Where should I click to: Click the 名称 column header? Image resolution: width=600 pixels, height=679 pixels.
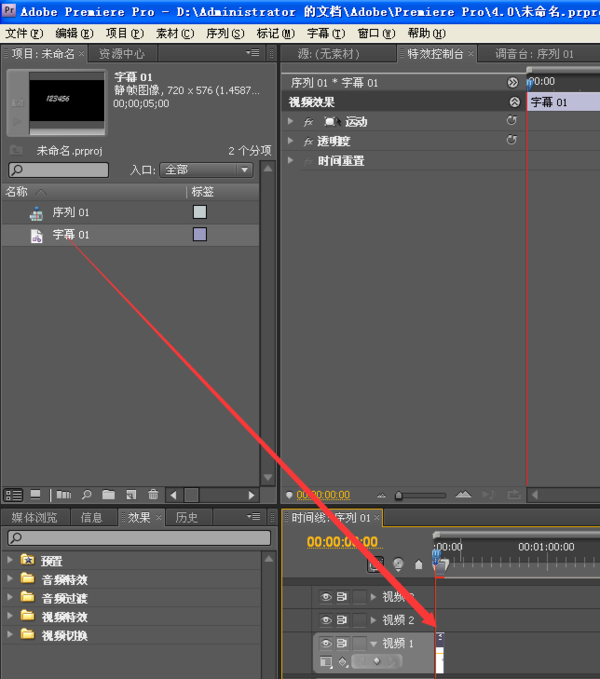(x=18, y=191)
